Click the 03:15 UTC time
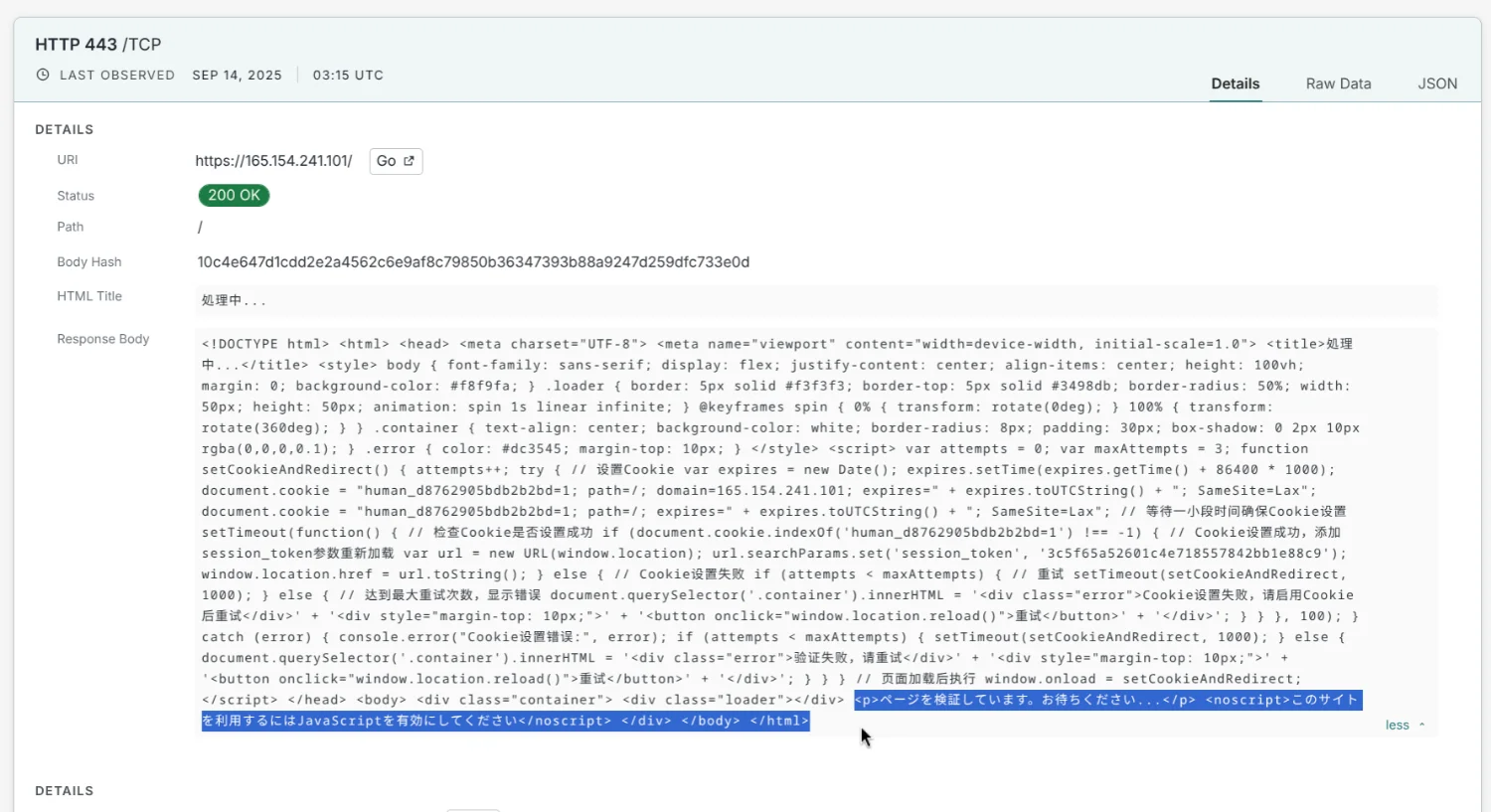Image resolution: width=1491 pixels, height=812 pixels. pos(348,75)
